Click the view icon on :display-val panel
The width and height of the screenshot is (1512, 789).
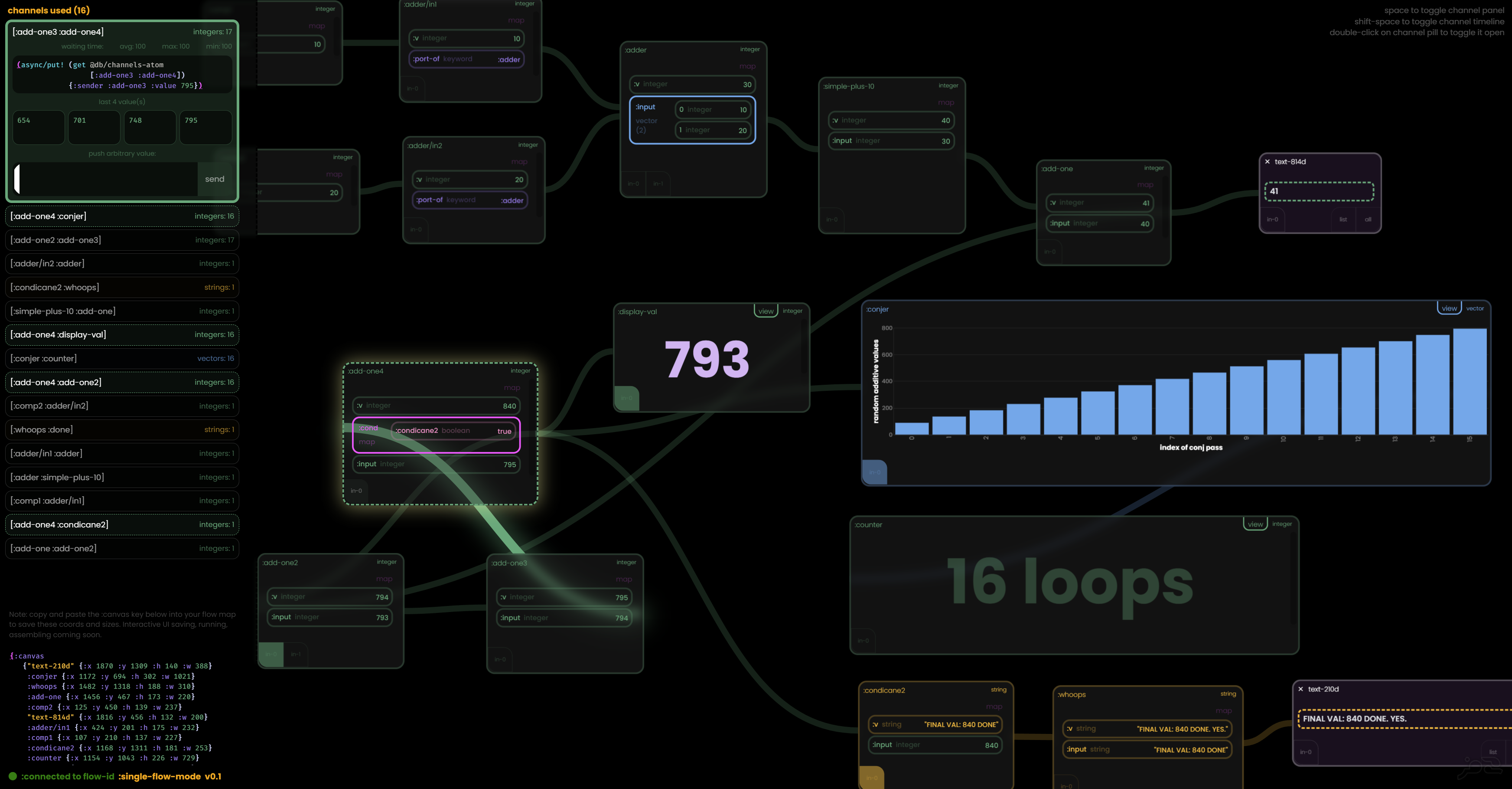pos(764,311)
